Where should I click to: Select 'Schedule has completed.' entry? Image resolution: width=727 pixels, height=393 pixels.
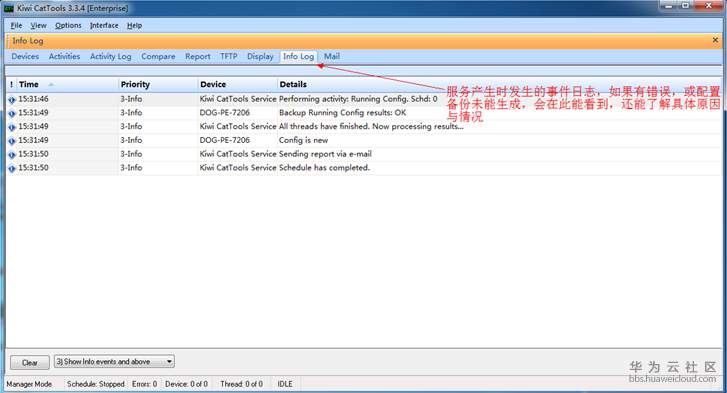click(x=324, y=168)
